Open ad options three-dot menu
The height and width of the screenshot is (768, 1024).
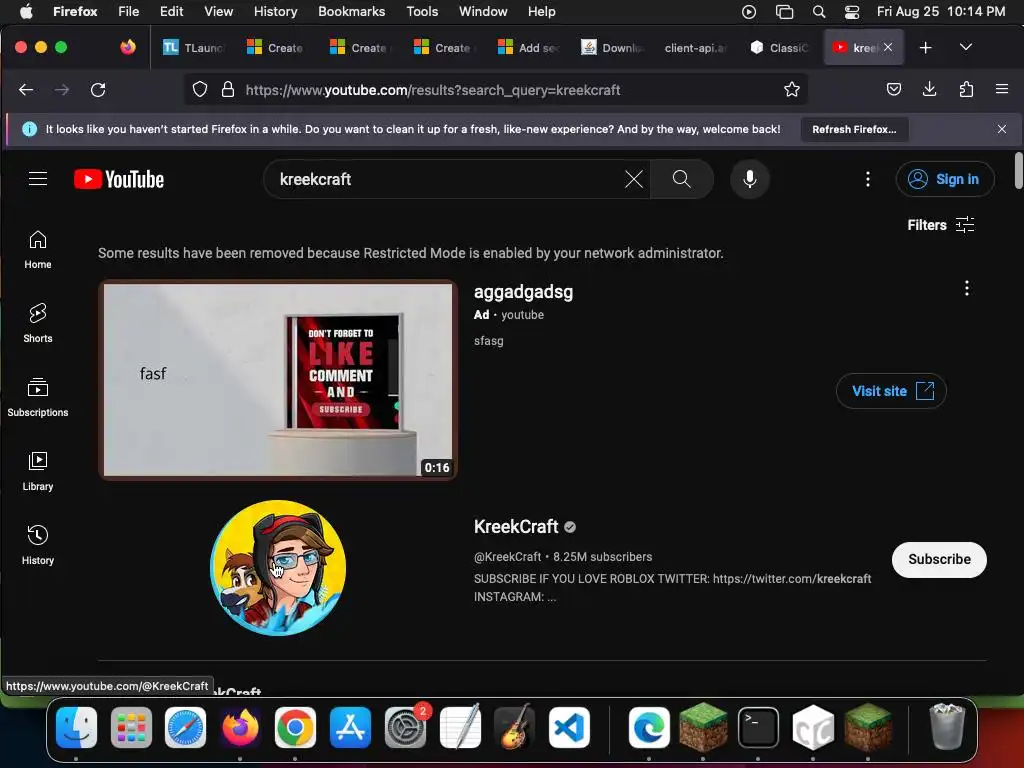click(x=967, y=288)
